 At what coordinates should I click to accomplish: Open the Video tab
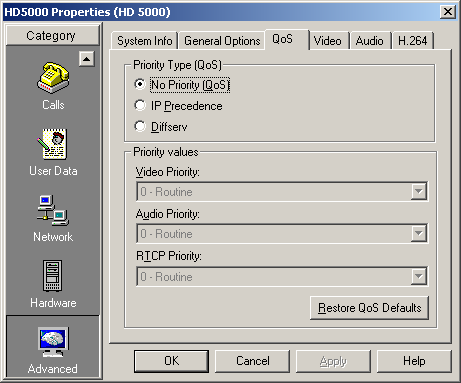pyautogui.click(x=328, y=41)
